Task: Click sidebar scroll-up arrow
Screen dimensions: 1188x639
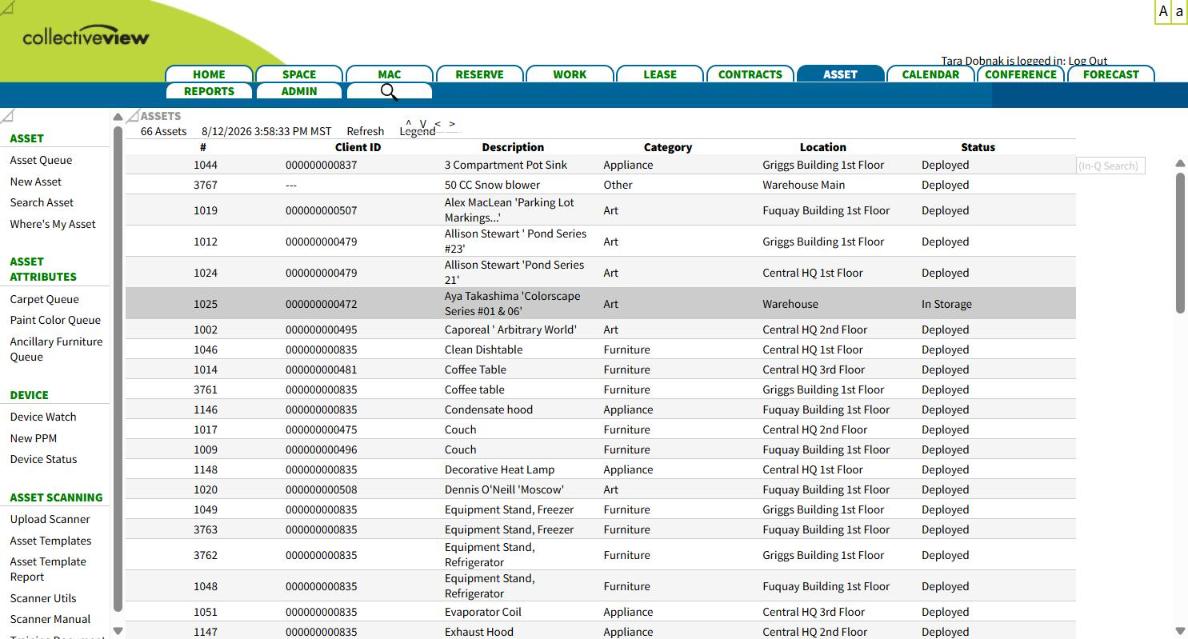Action: tap(117, 117)
